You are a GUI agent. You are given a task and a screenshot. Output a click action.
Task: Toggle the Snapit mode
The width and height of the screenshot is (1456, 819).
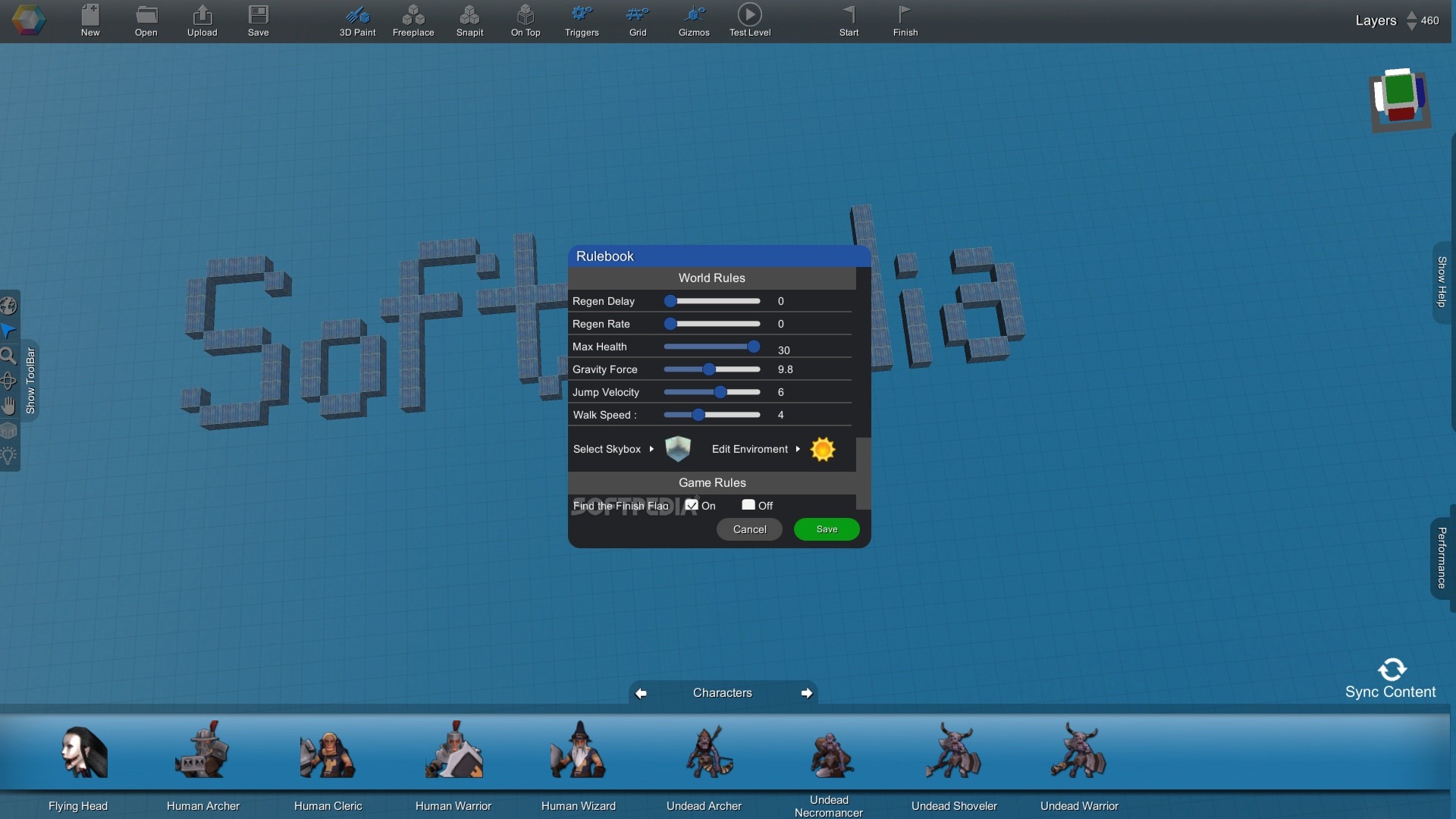pos(469,20)
